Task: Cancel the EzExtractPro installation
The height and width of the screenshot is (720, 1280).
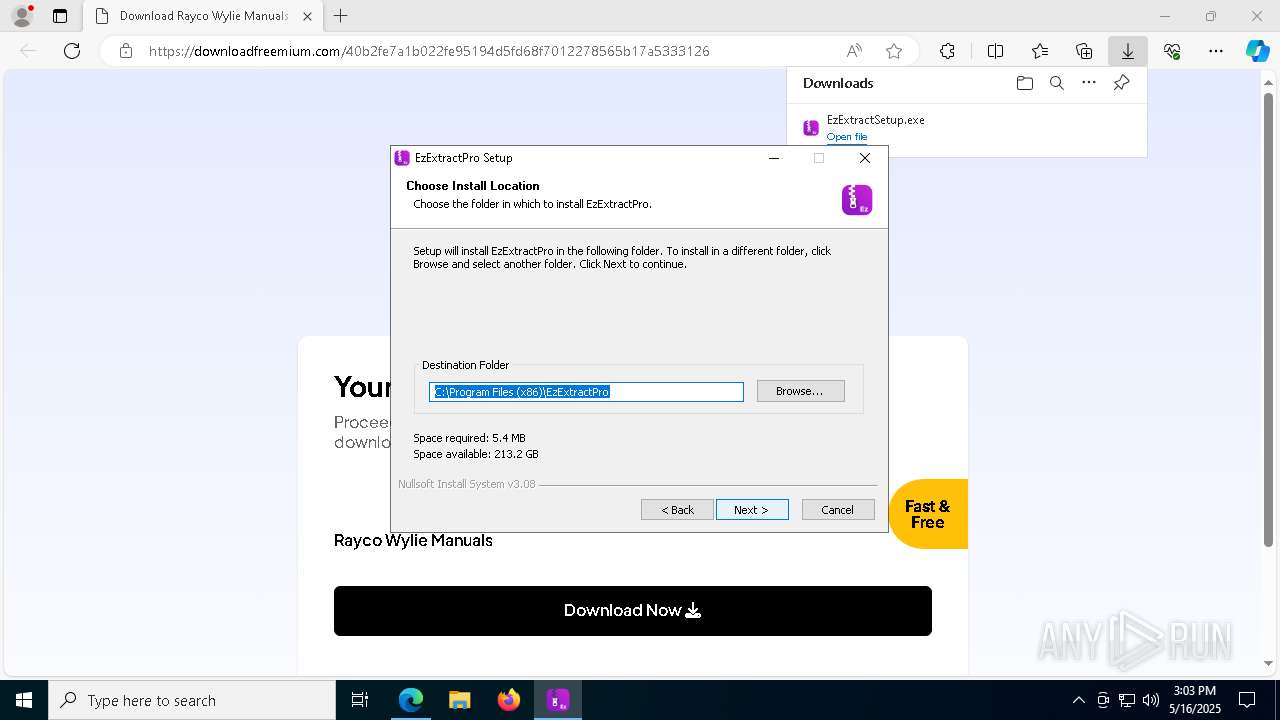Action: tap(838, 510)
